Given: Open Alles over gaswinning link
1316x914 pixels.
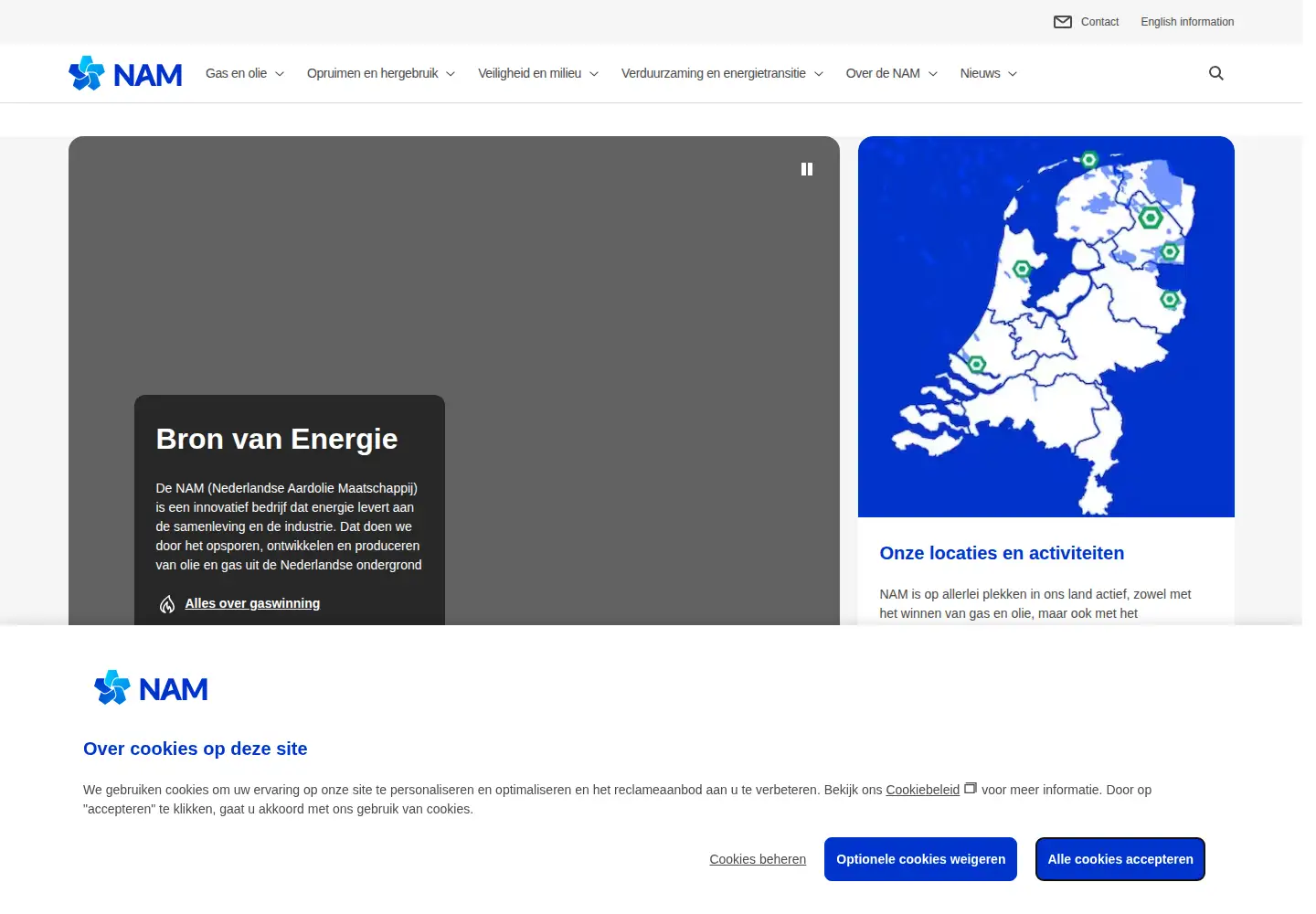Looking at the screenshot, I should click(x=252, y=603).
